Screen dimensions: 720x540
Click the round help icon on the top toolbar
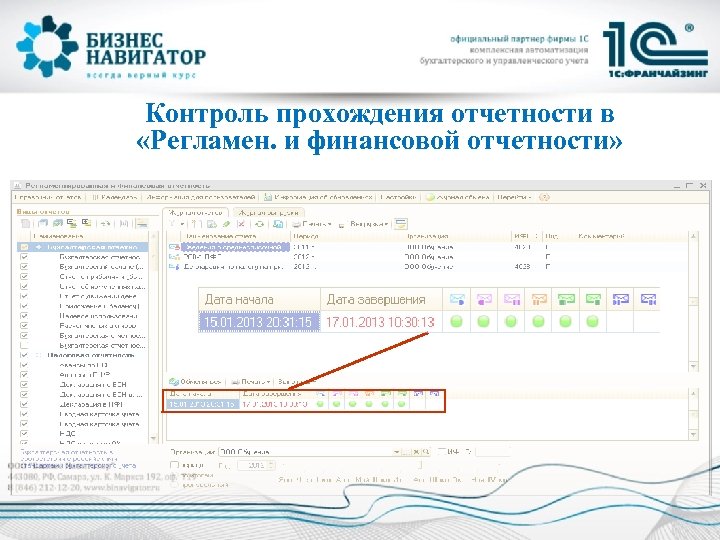(x=544, y=197)
